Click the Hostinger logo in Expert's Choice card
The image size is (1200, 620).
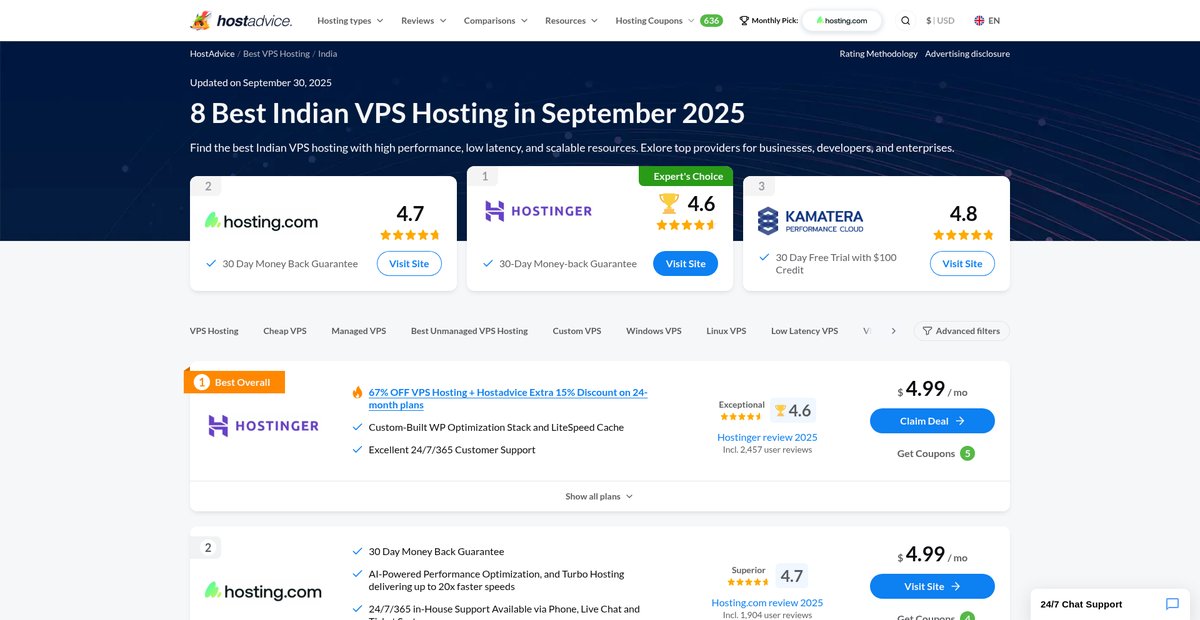[x=539, y=211]
